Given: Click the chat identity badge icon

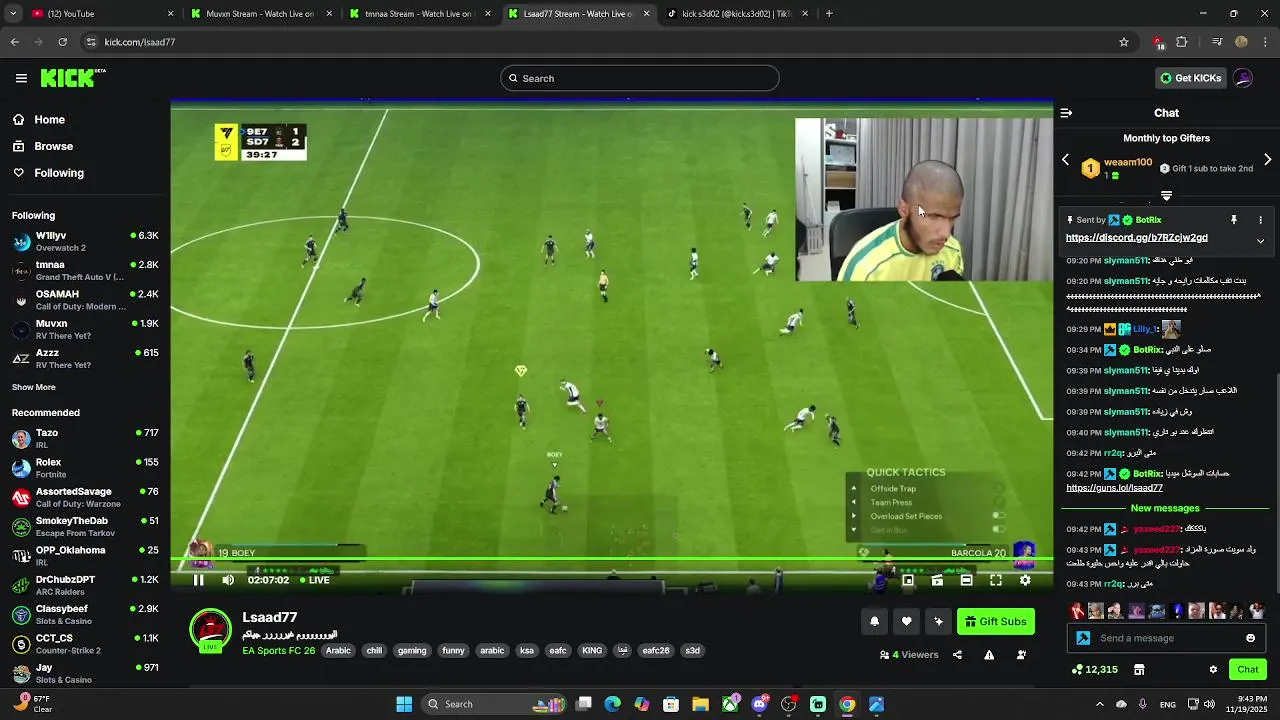Looking at the screenshot, I should [1083, 638].
